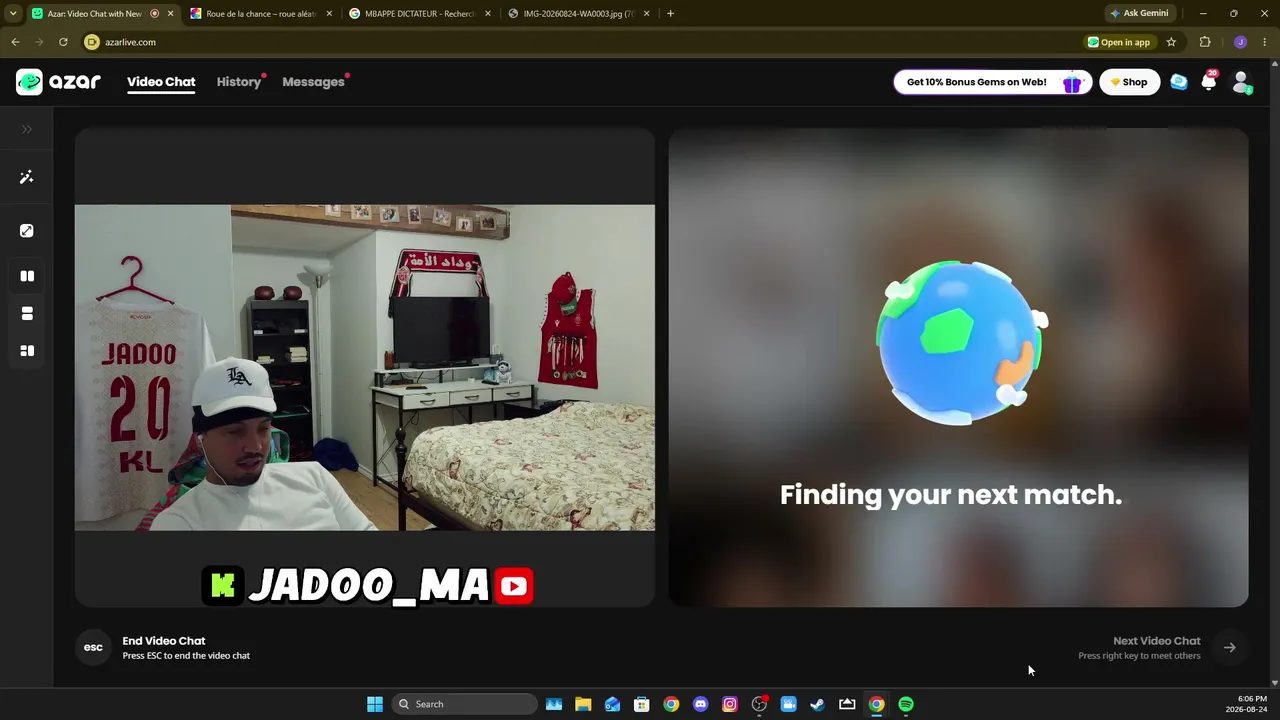This screenshot has height=720, width=1280.
Task: Click the Ask Gemini button
Action: tap(1139, 14)
